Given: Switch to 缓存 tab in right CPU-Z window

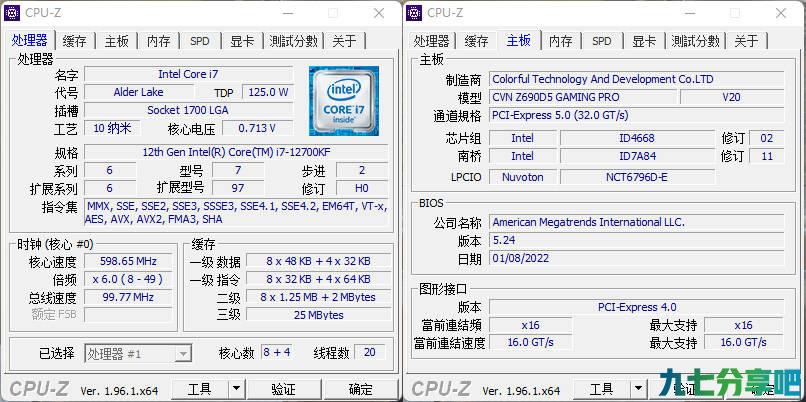Looking at the screenshot, I should click(477, 41).
